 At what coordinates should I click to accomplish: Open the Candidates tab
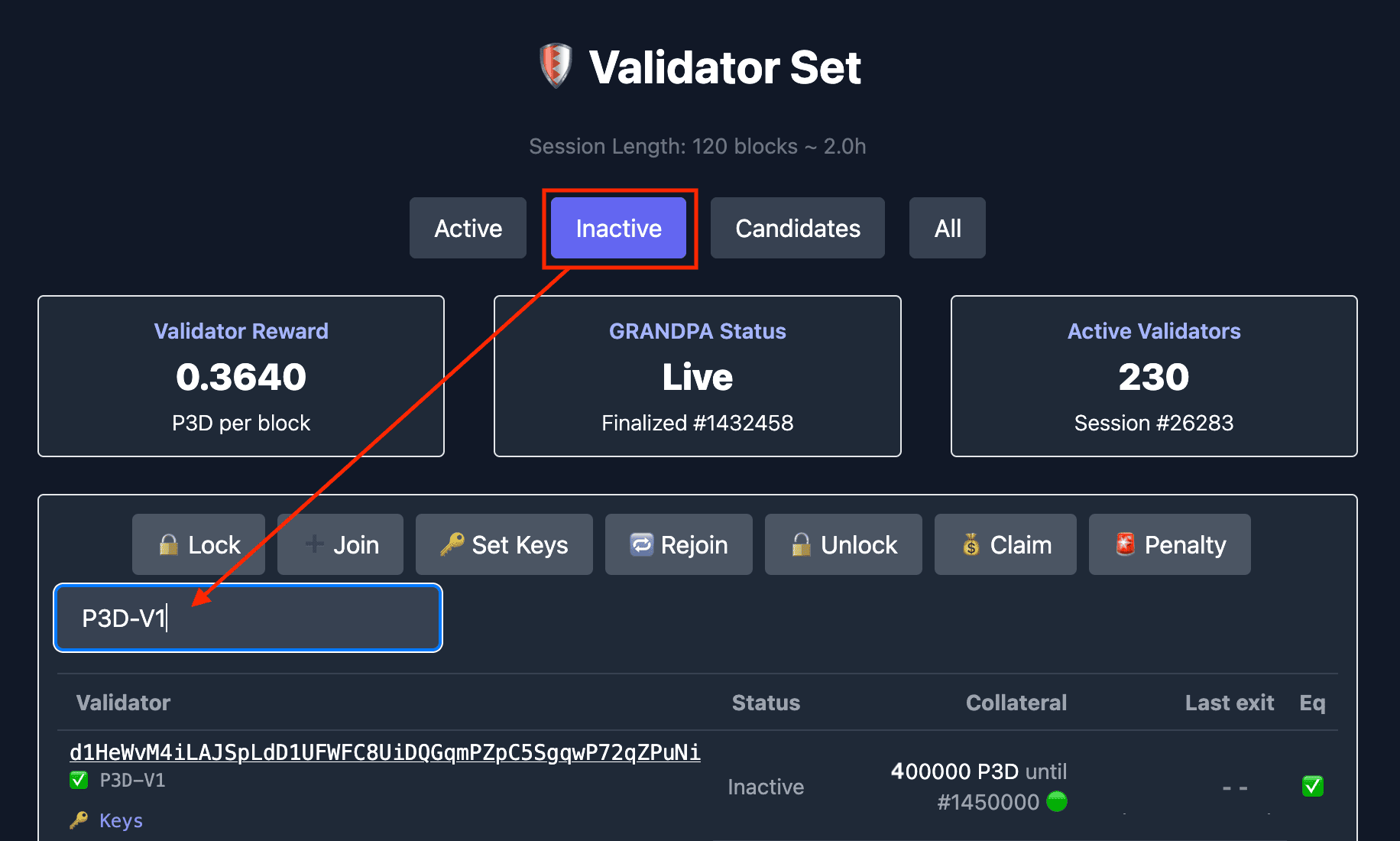click(797, 228)
